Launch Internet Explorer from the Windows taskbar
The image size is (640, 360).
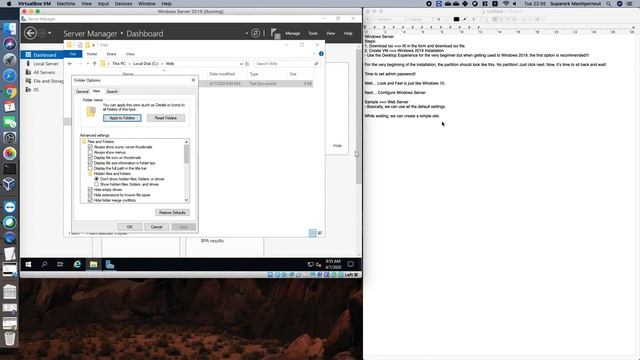tap(77, 264)
